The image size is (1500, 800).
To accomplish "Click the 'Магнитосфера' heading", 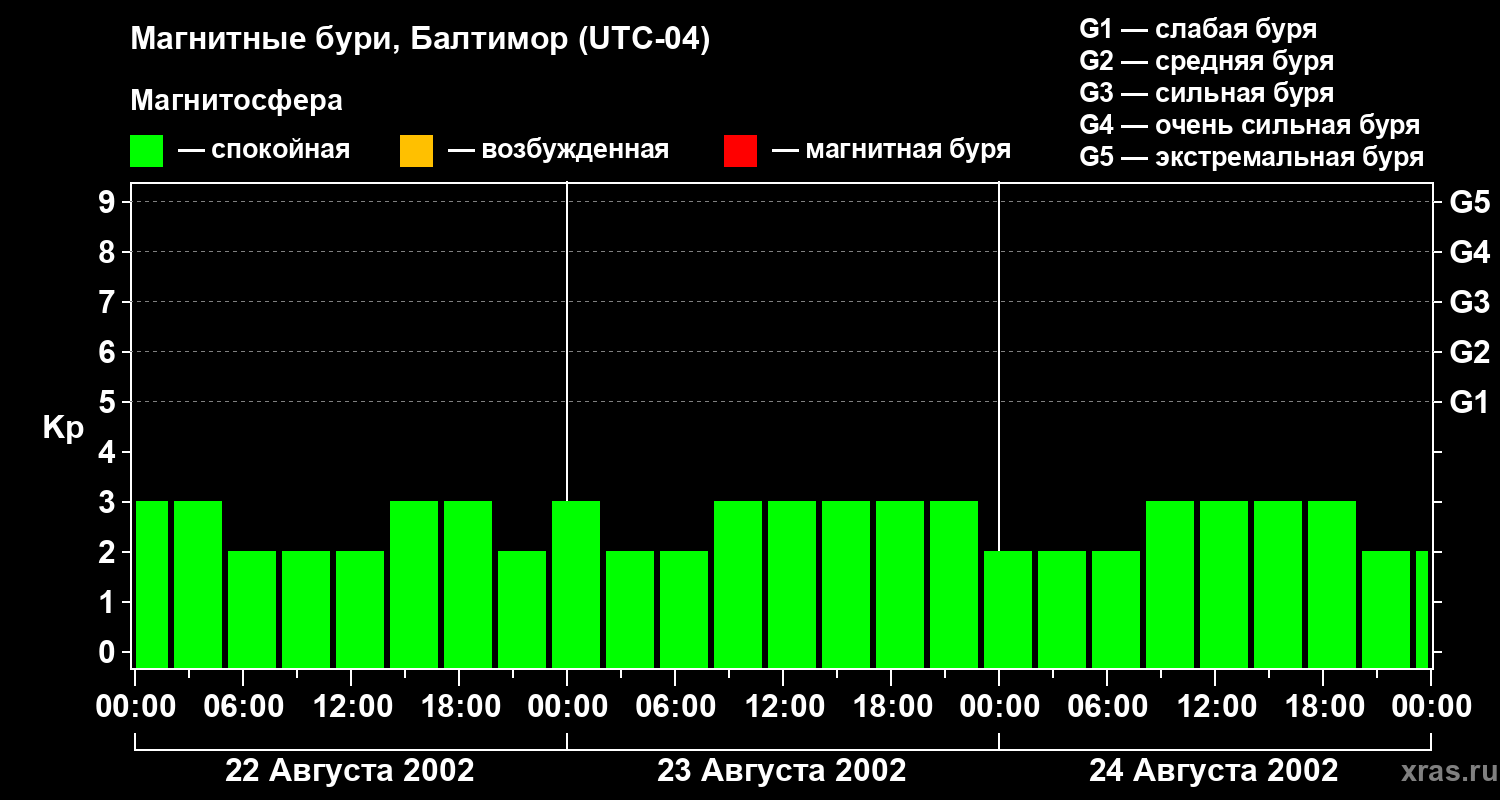I will click(x=237, y=101).
